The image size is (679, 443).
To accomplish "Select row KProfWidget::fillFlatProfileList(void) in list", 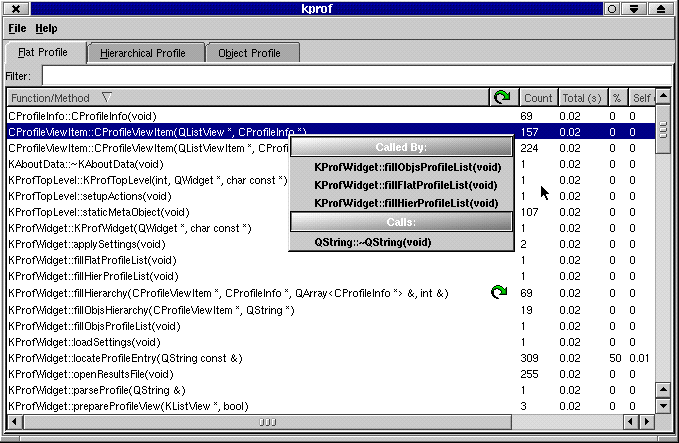I will [x=331, y=260].
